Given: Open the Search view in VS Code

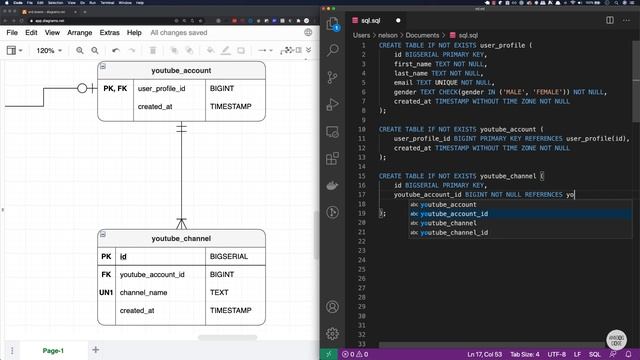Looking at the screenshot, I should click(x=333, y=50).
